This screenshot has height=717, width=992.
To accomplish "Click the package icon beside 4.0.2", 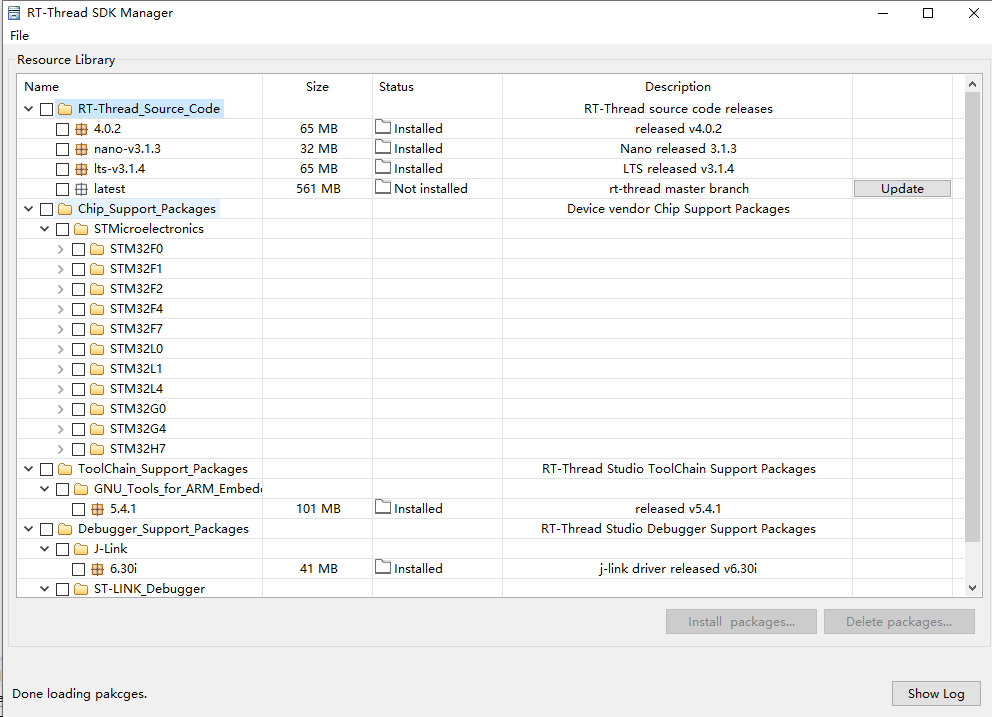I will click(x=81, y=129).
